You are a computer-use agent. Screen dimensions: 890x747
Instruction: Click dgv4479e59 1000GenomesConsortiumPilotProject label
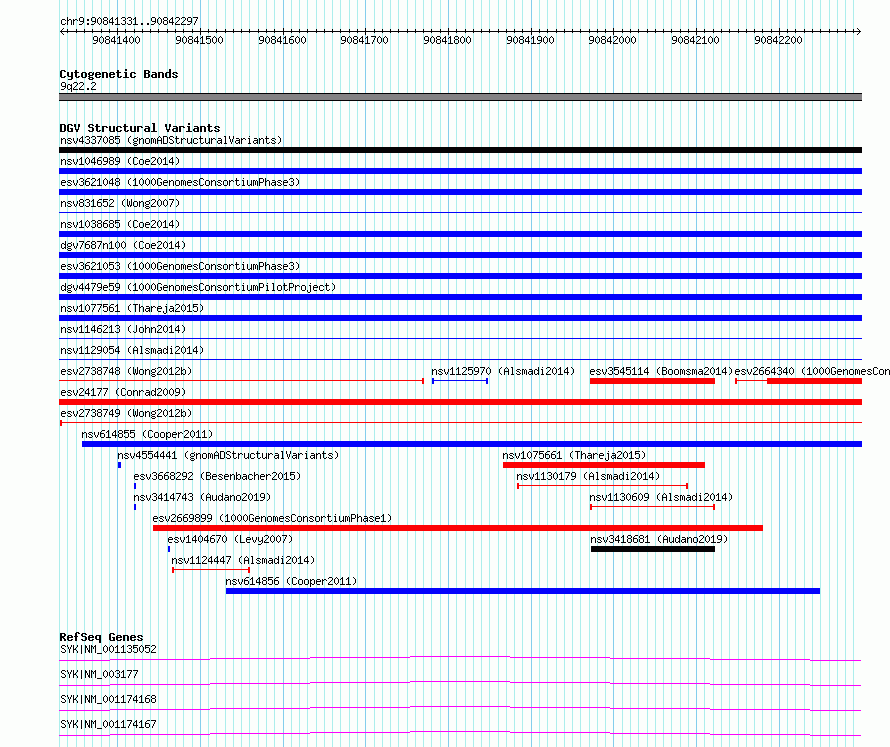click(198, 287)
